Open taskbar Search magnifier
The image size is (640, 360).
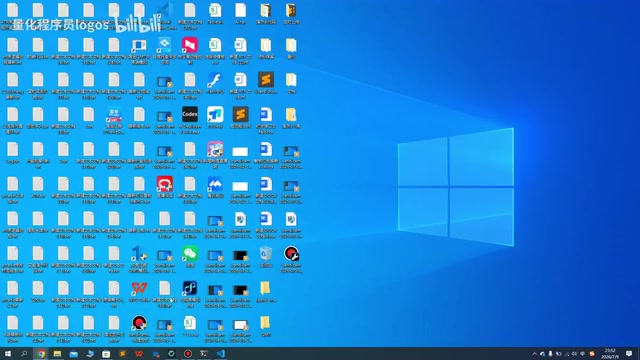(x=24, y=353)
